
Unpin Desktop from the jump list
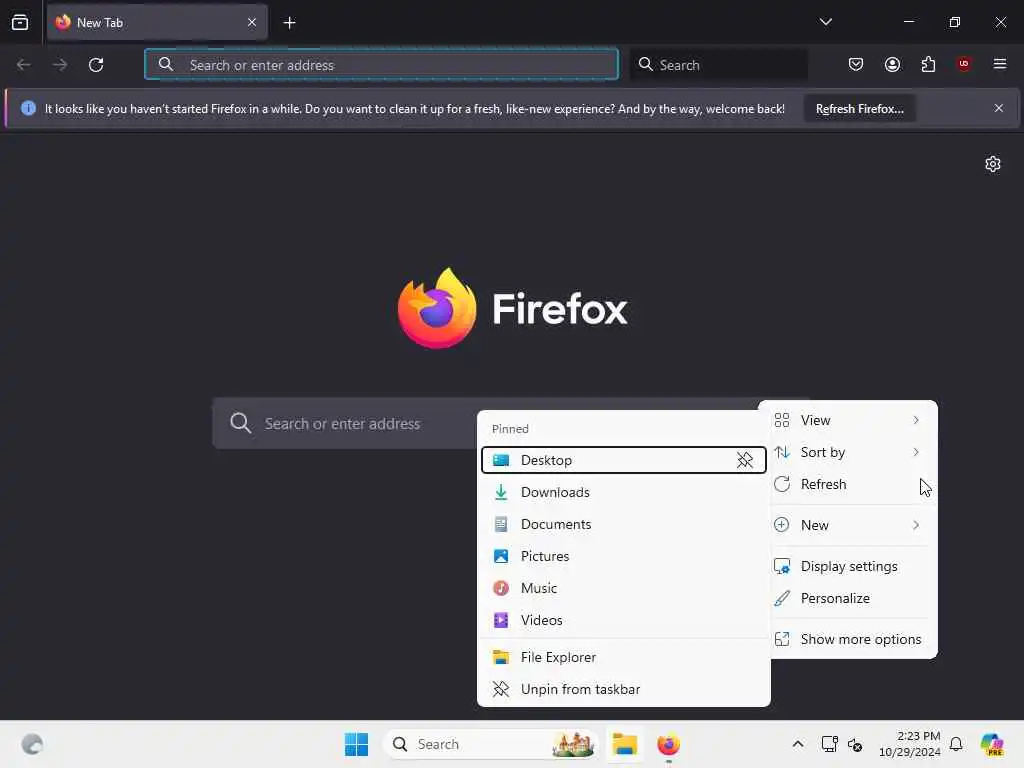pyautogui.click(x=744, y=460)
